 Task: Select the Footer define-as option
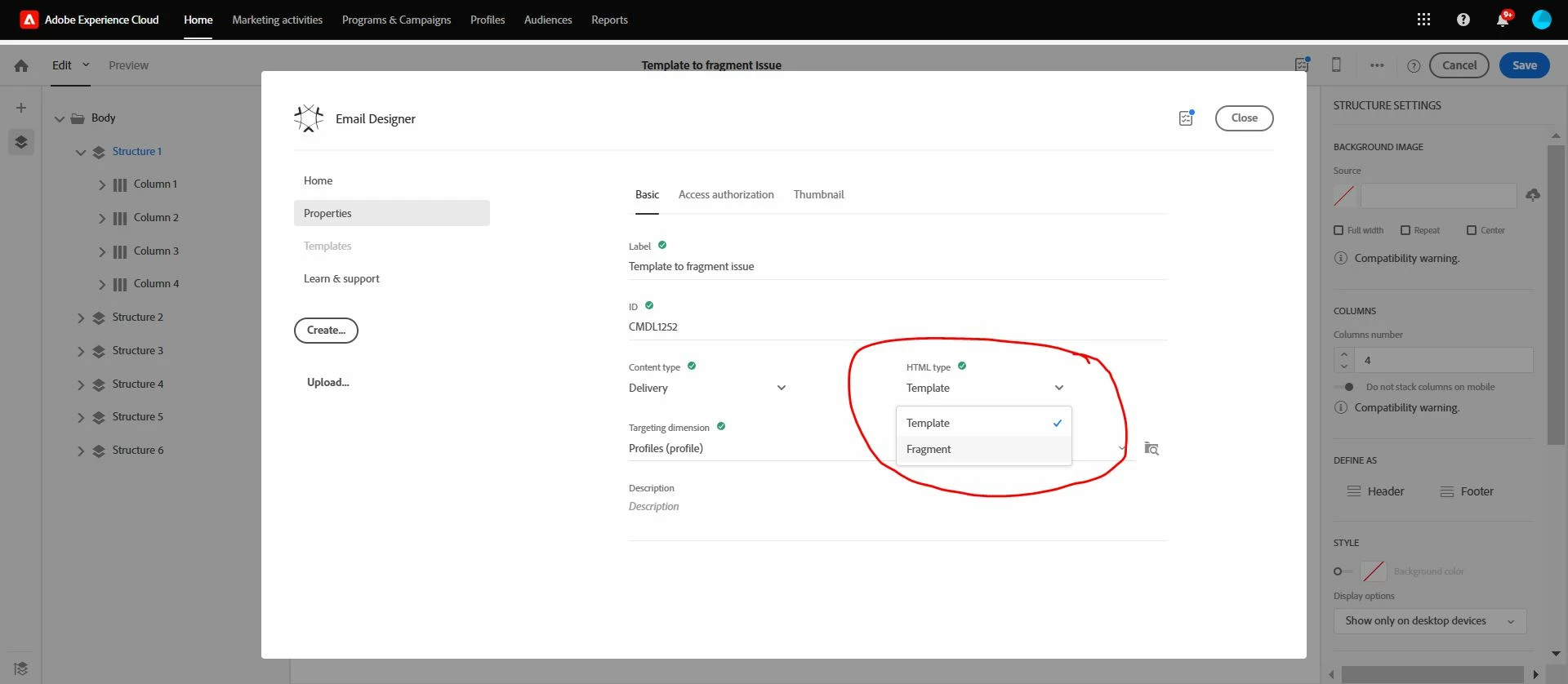pyautogui.click(x=1467, y=491)
